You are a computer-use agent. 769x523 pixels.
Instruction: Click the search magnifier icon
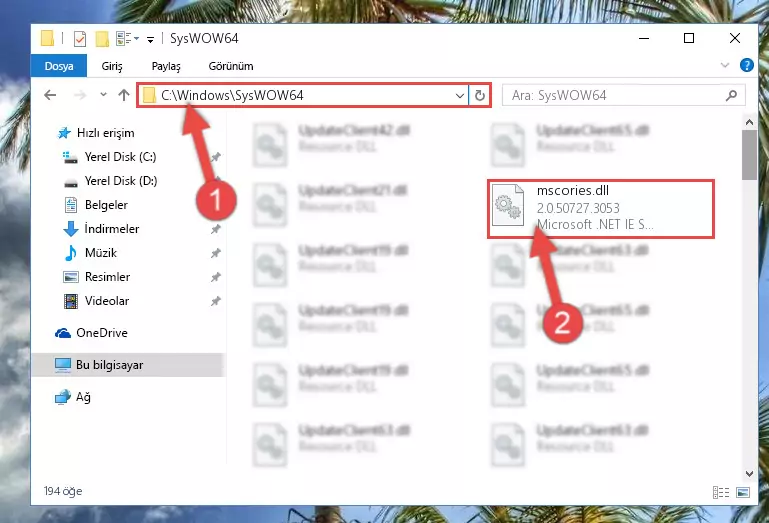731,95
